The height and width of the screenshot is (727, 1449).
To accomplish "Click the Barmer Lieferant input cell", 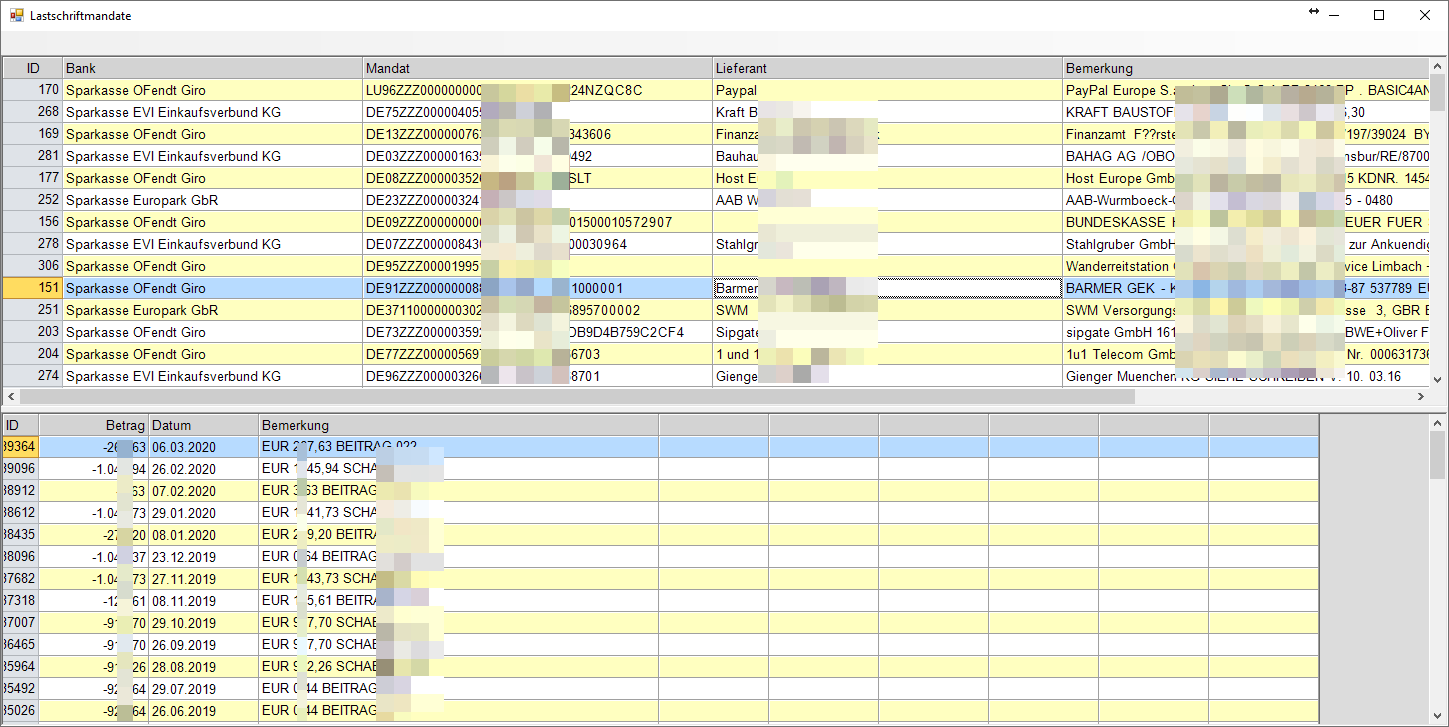I will [x=888, y=288].
